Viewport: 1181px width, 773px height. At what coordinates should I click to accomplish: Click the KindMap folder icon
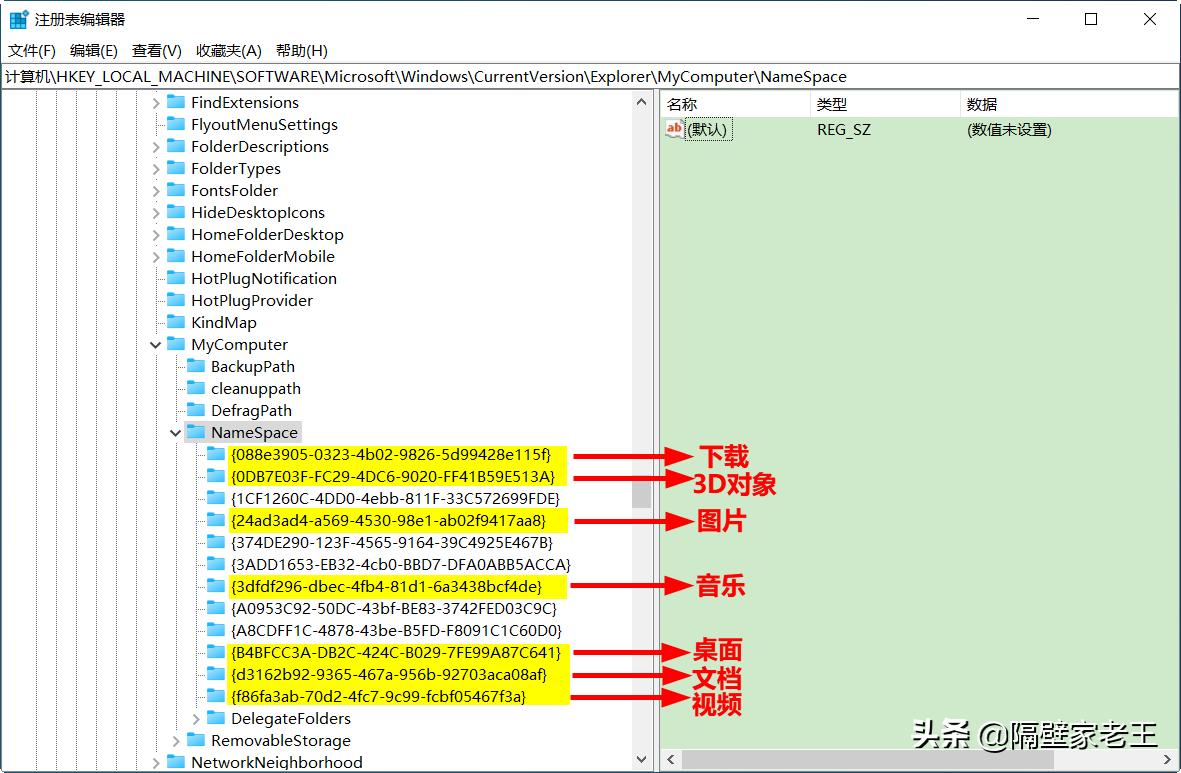[174, 322]
